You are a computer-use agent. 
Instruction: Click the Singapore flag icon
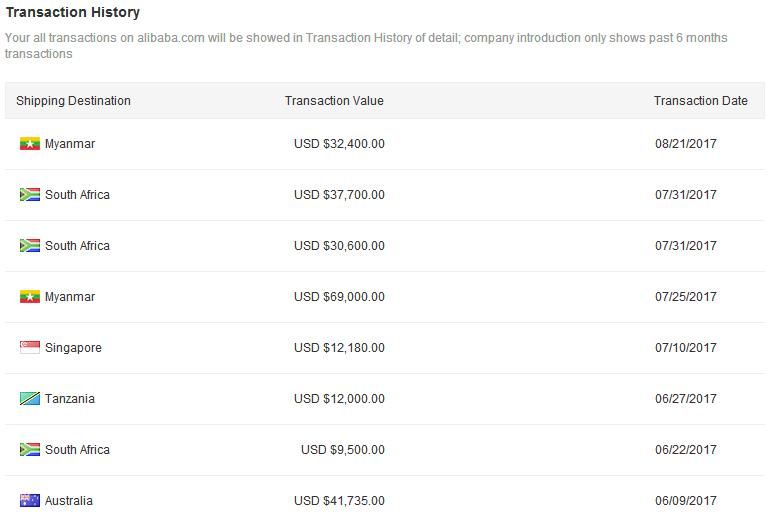pyautogui.click(x=30, y=348)
